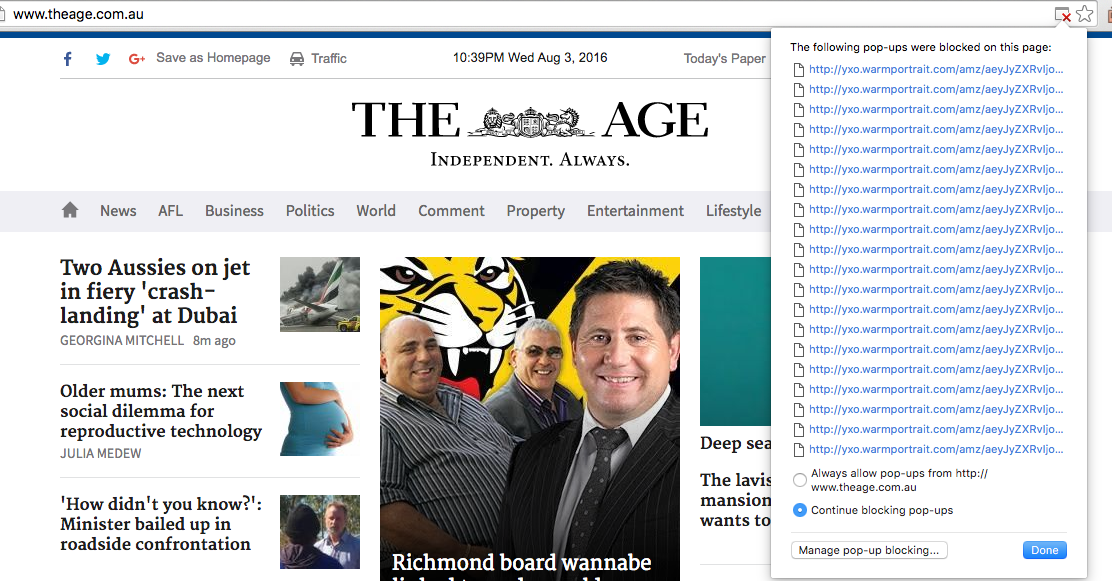Screen dimensions: 1112x581
Task: Click document icon of first blocked pop-up
Action: pos(799,70)
